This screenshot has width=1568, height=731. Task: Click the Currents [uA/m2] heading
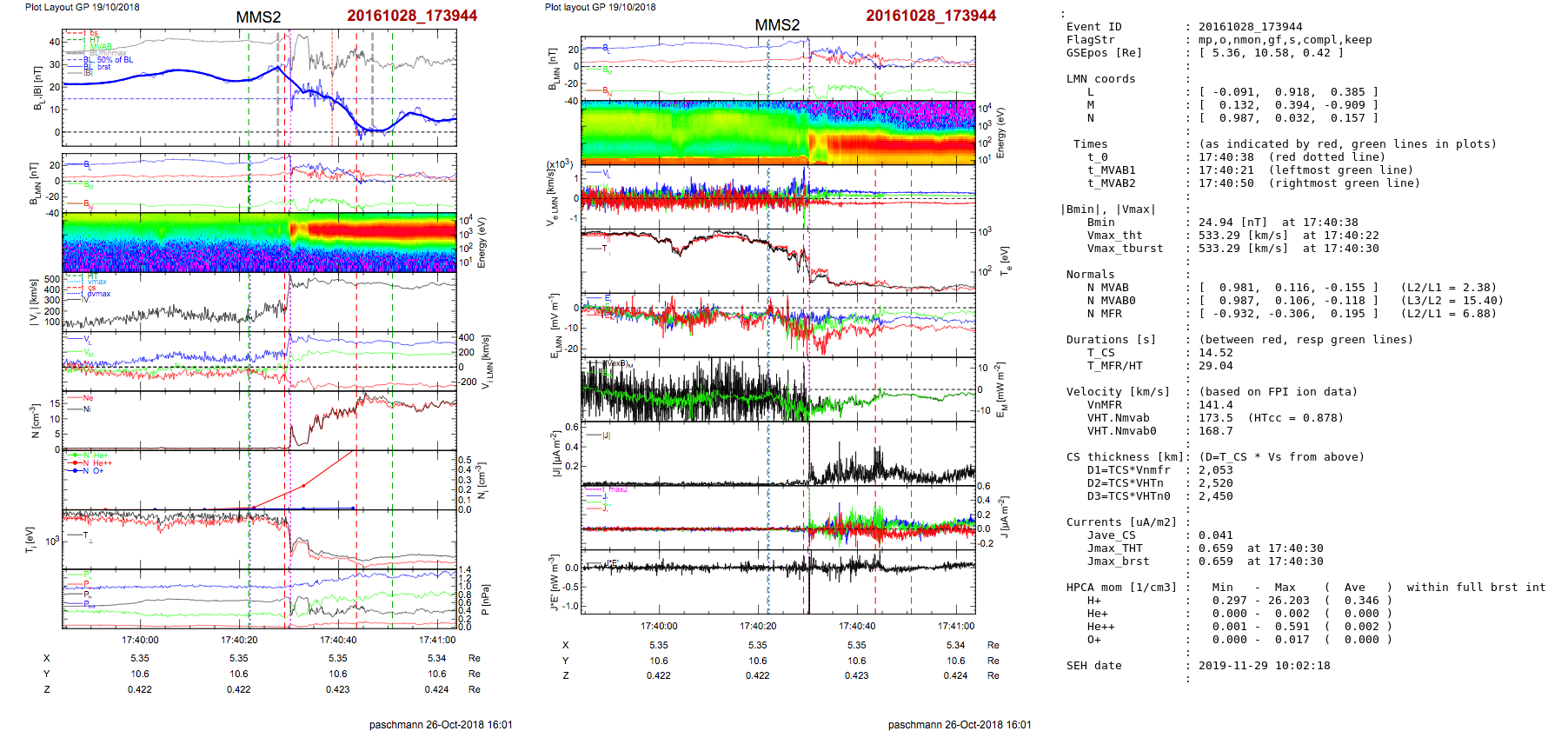pyautogui.click(x=1121, y=522)
